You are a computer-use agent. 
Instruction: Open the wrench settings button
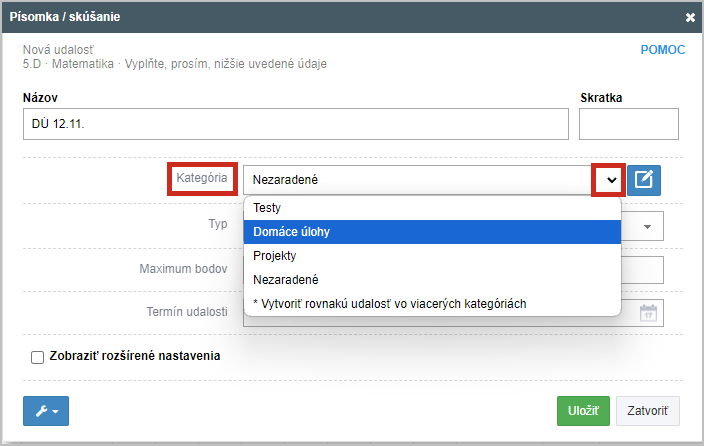(46, 411)
